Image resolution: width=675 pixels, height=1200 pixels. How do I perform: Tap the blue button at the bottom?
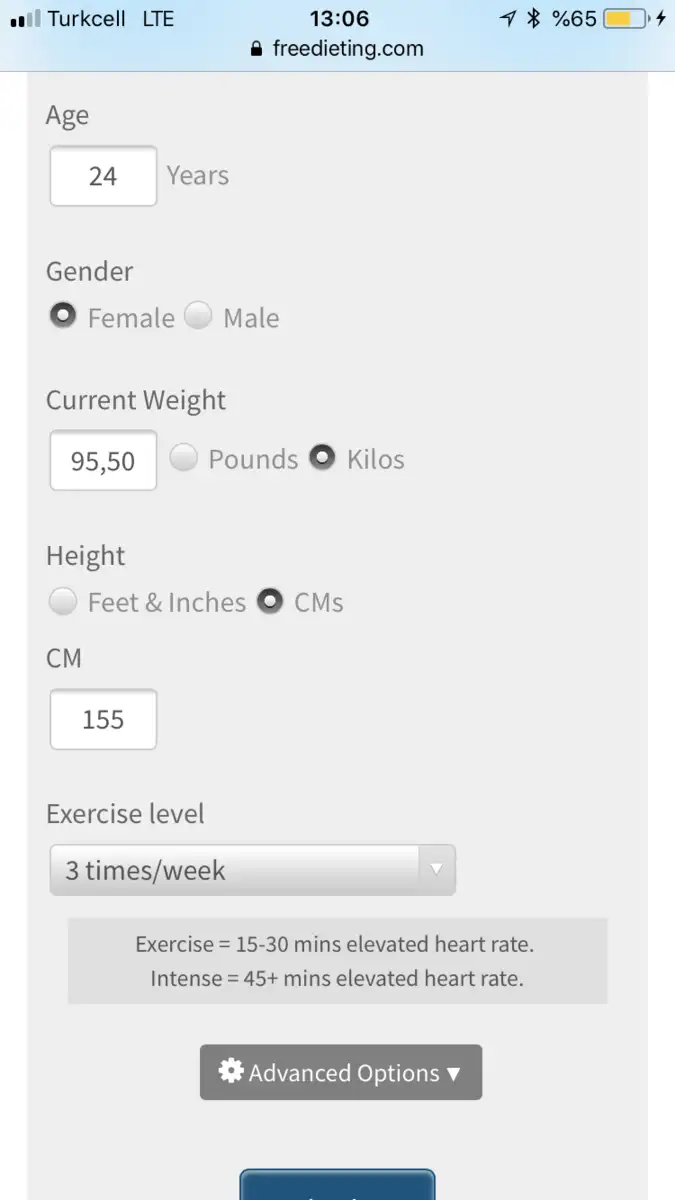click(337, 1185)
